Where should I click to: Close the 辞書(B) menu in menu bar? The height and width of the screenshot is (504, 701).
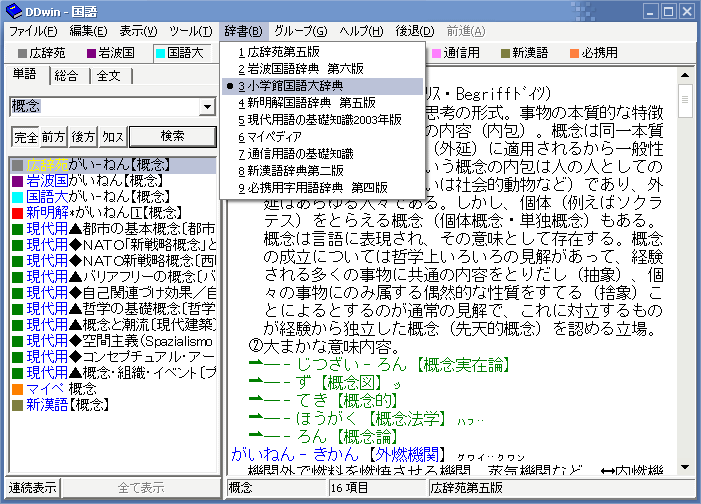(243, 31)
